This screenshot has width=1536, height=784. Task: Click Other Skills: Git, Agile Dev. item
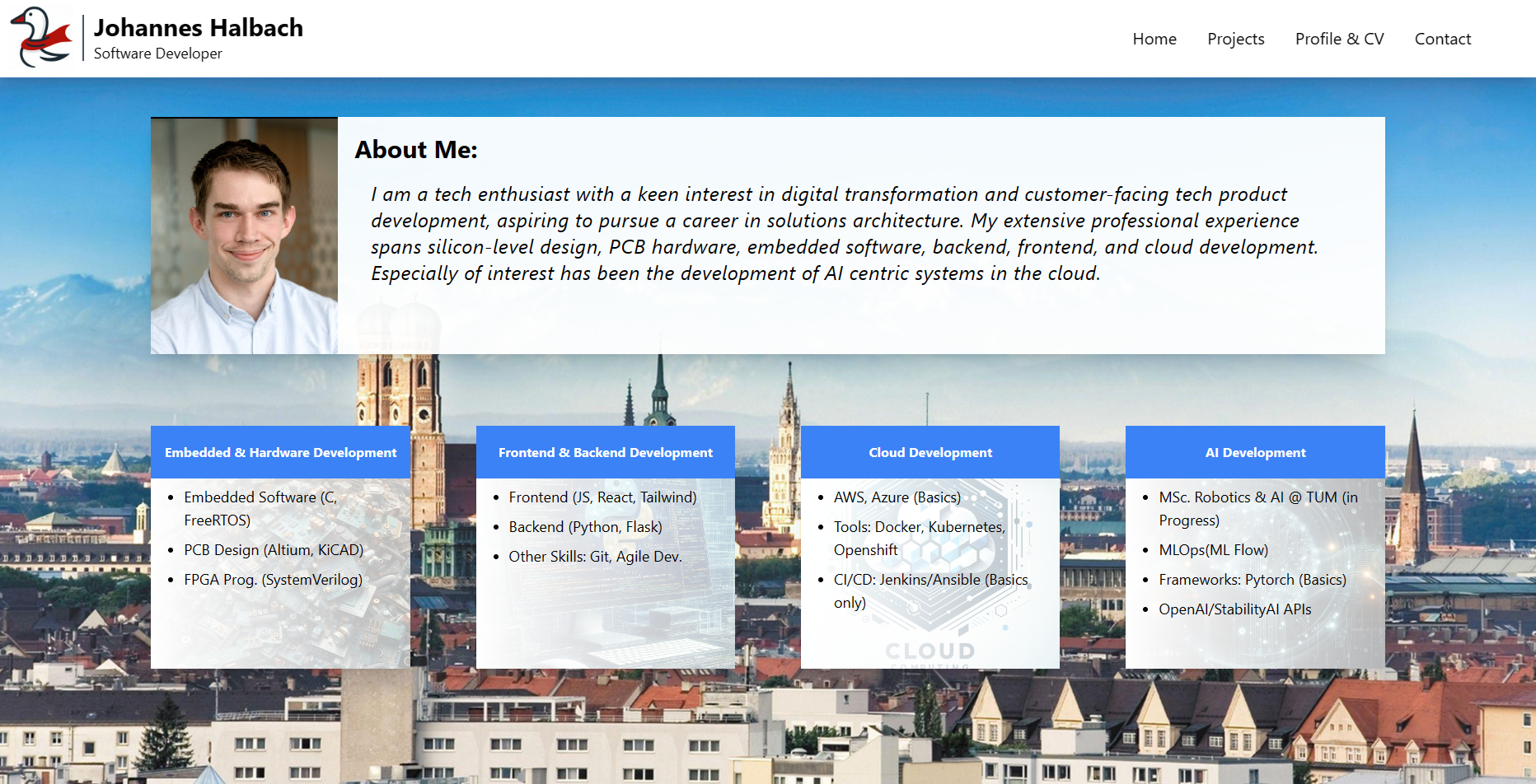[595, 557]
